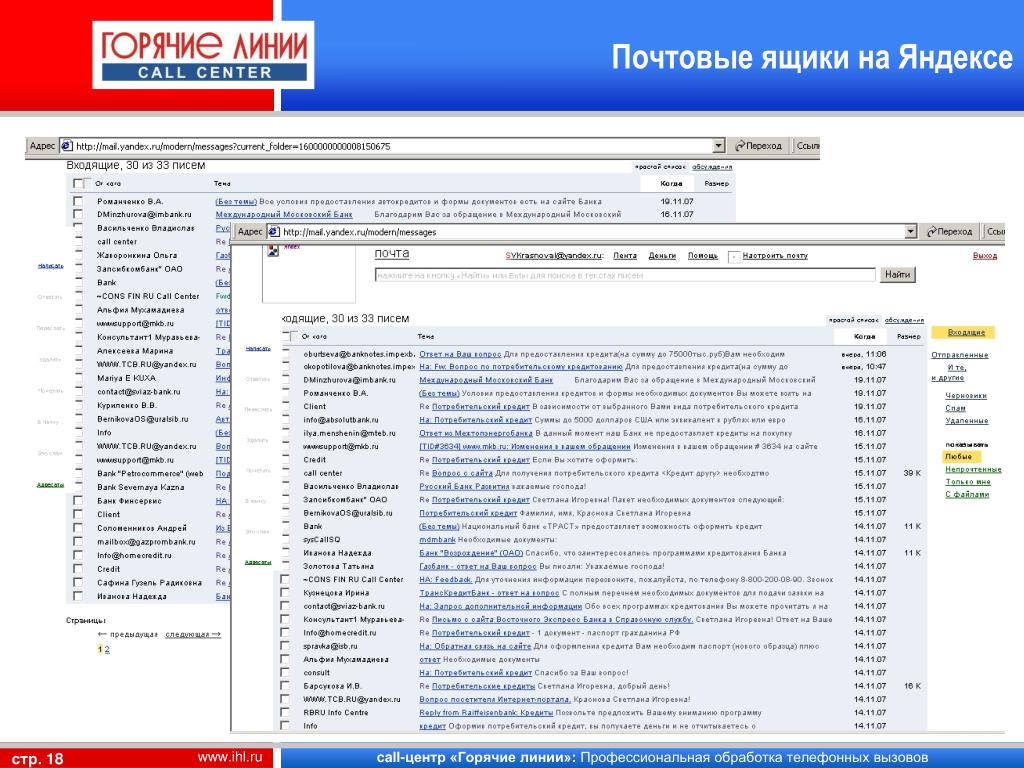This screenshot has width=1024, height=768.
Task: Select the С файлами filter
Action: [967, 494]
